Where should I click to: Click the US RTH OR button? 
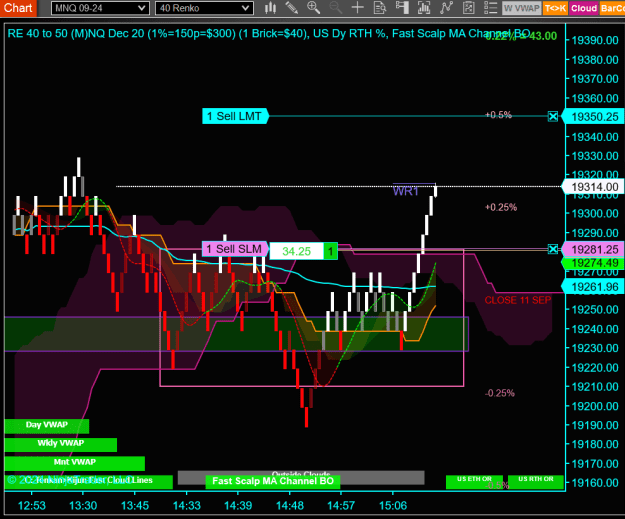tap(535, 481)
